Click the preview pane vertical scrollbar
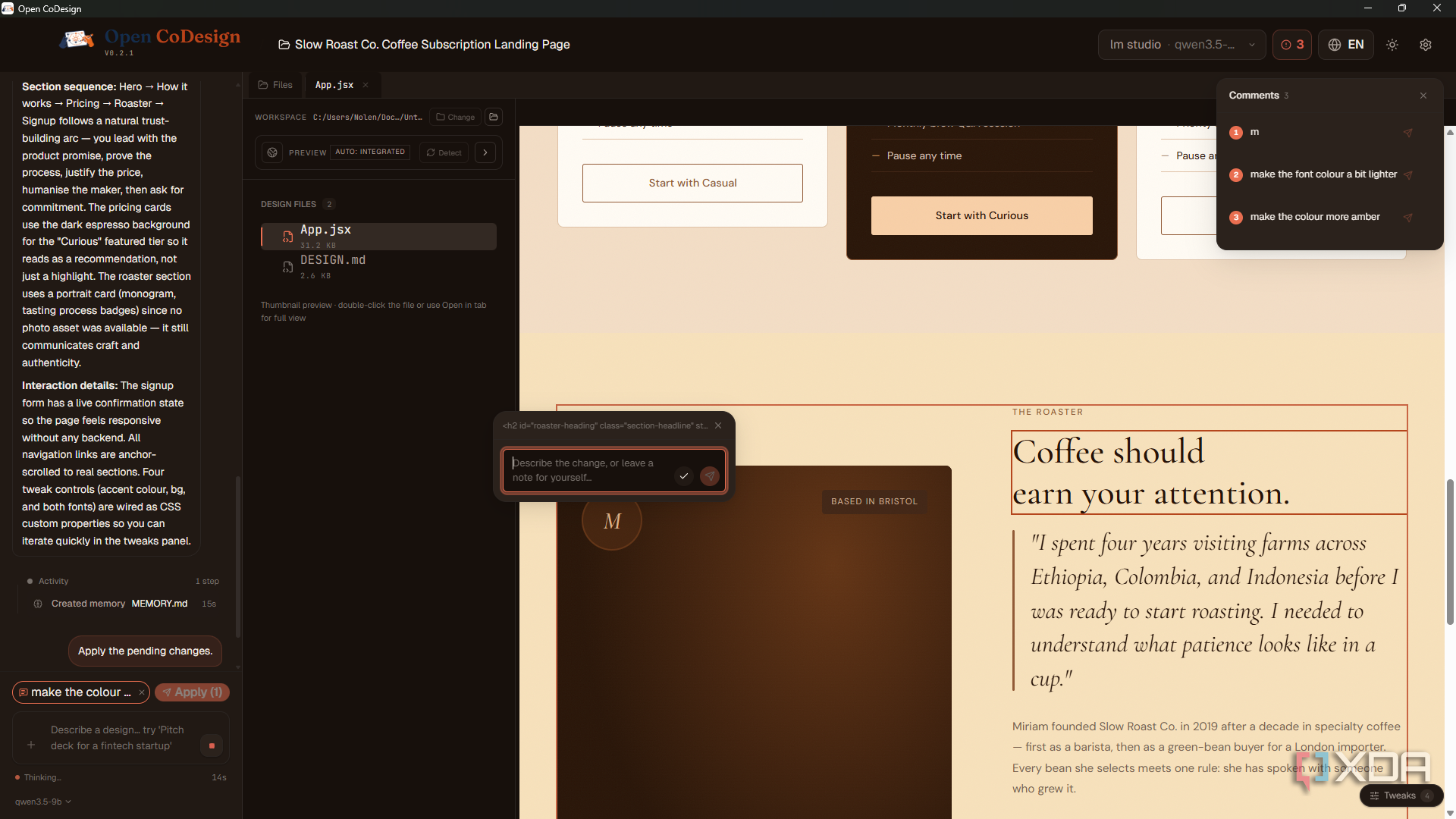Viewport: 1456px width, 819px height. [1450, 551]
